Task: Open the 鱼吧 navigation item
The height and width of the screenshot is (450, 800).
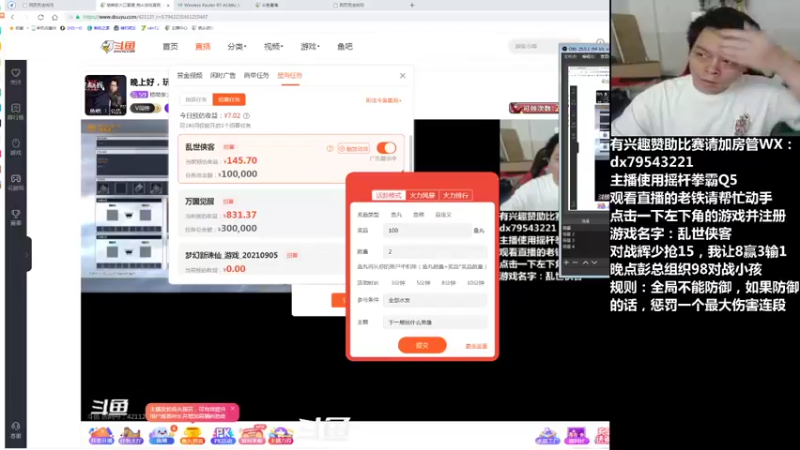Action: click(x=345, y=46)
